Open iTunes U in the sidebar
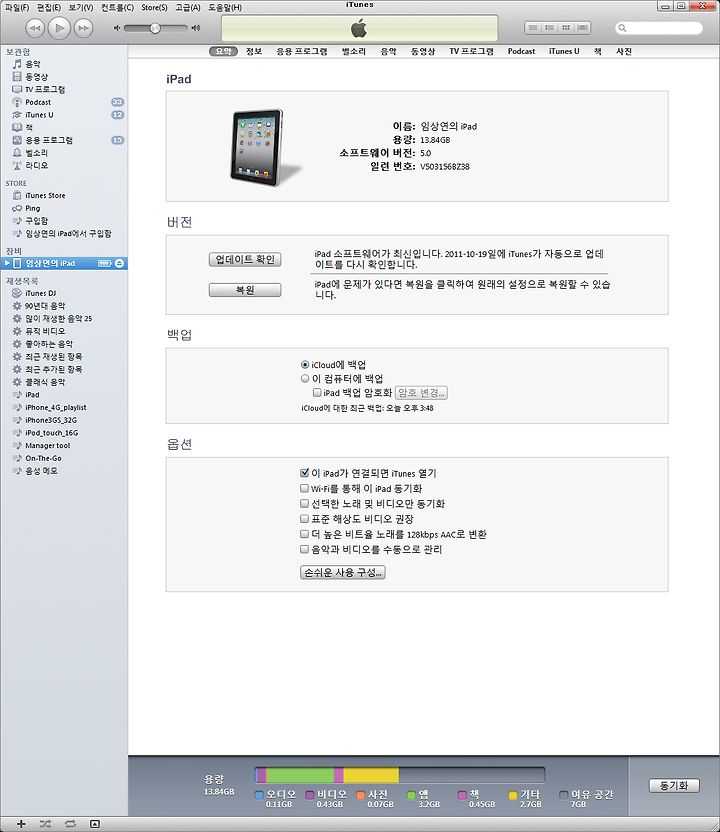Viewport: 720px width, 832px height. [x=39, y=115]
